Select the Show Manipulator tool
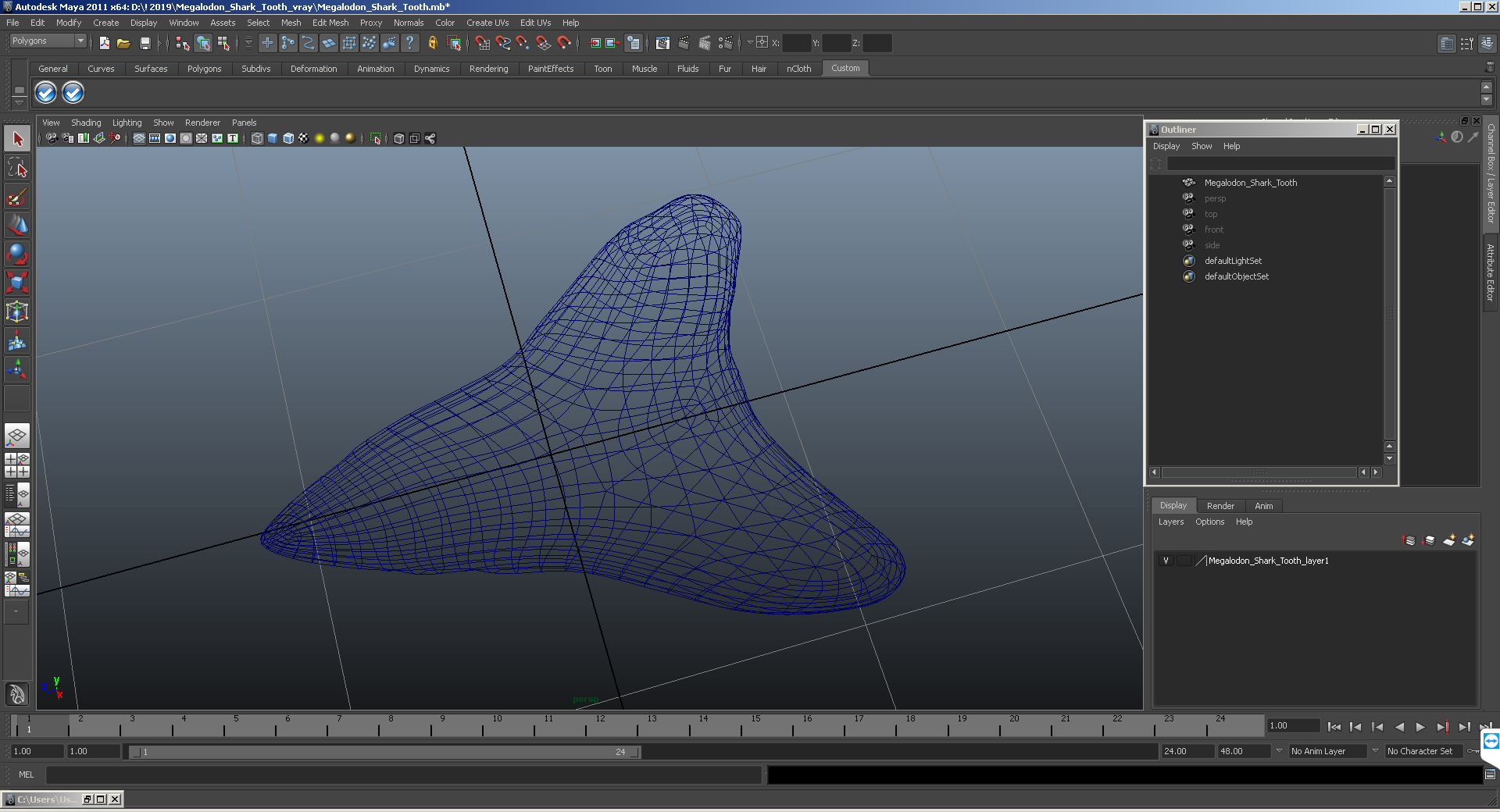The width and height of the screenshot is (1500, 812). coord(17,369)
